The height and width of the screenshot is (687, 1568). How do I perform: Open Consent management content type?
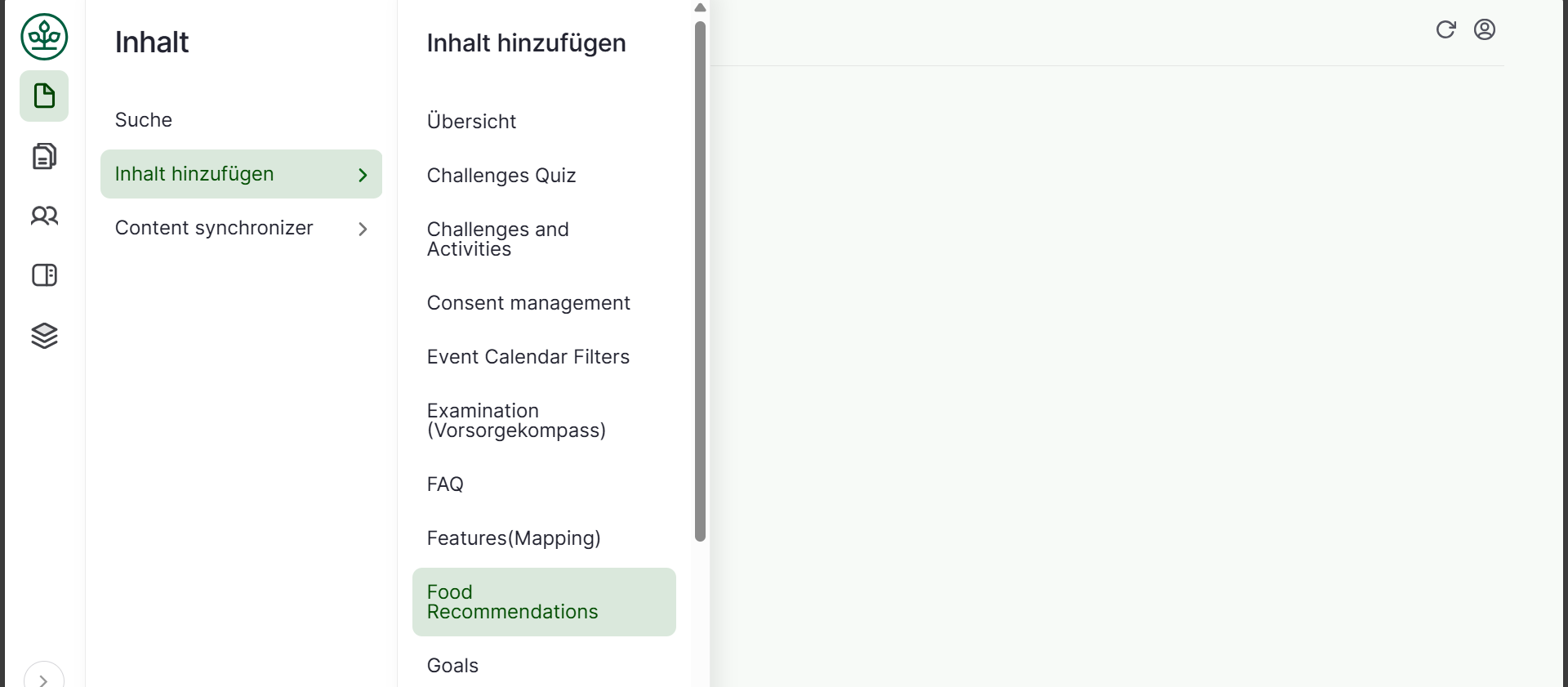pos(528,303)
